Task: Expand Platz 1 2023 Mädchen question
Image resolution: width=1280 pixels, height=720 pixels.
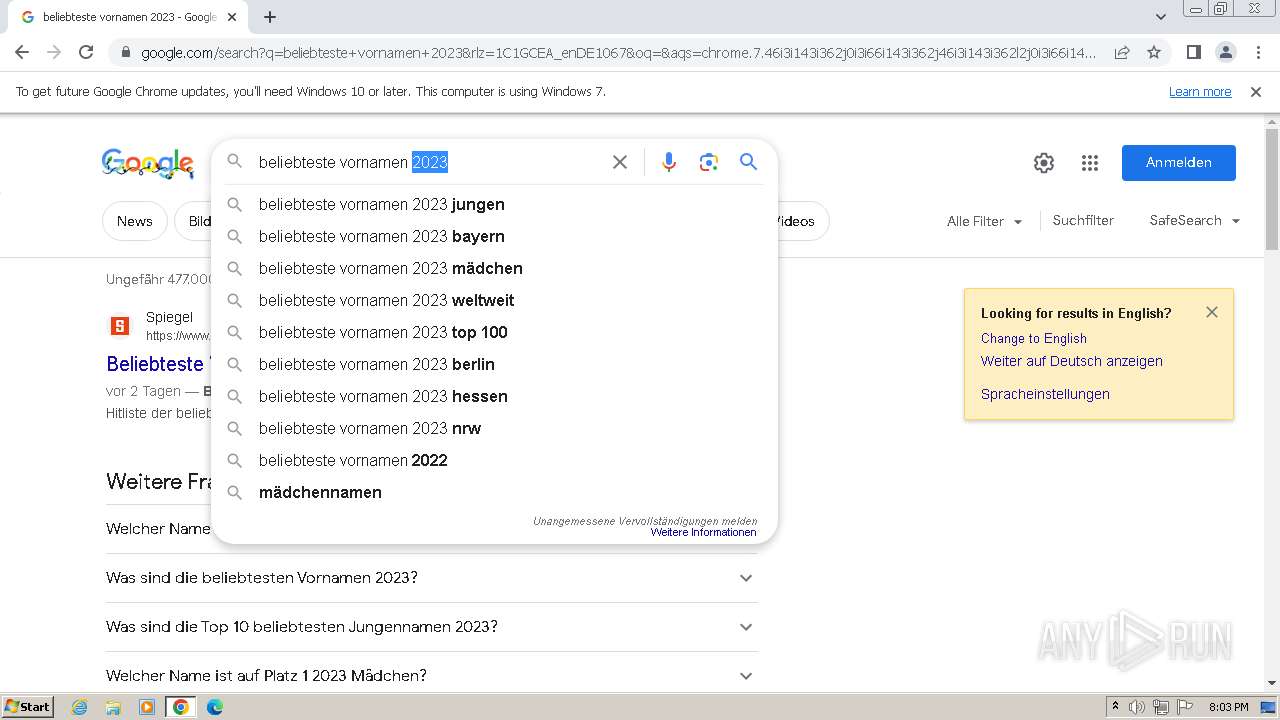Action: (432, 676)
